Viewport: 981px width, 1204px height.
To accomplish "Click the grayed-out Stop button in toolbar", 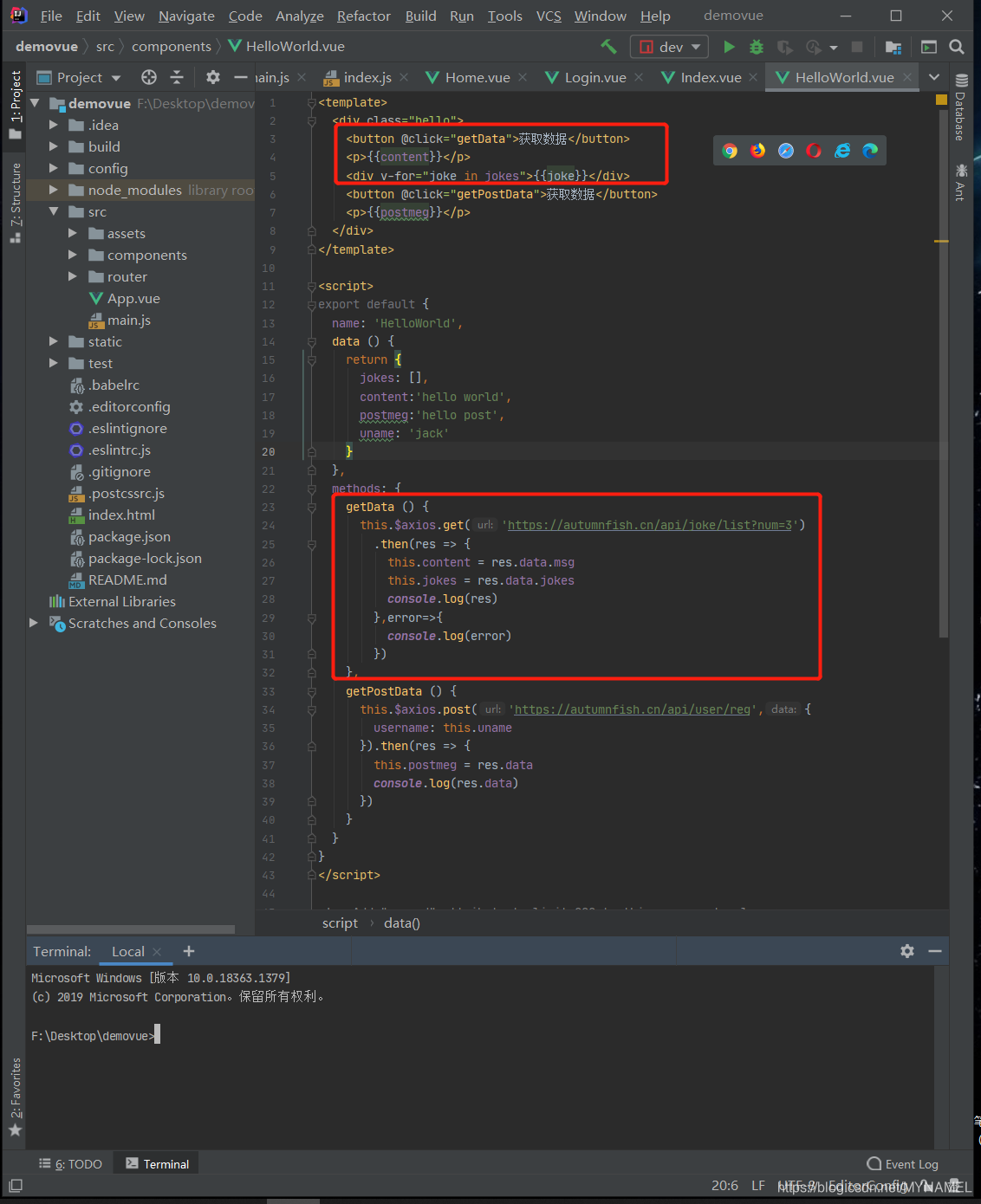I will (857, 47).
